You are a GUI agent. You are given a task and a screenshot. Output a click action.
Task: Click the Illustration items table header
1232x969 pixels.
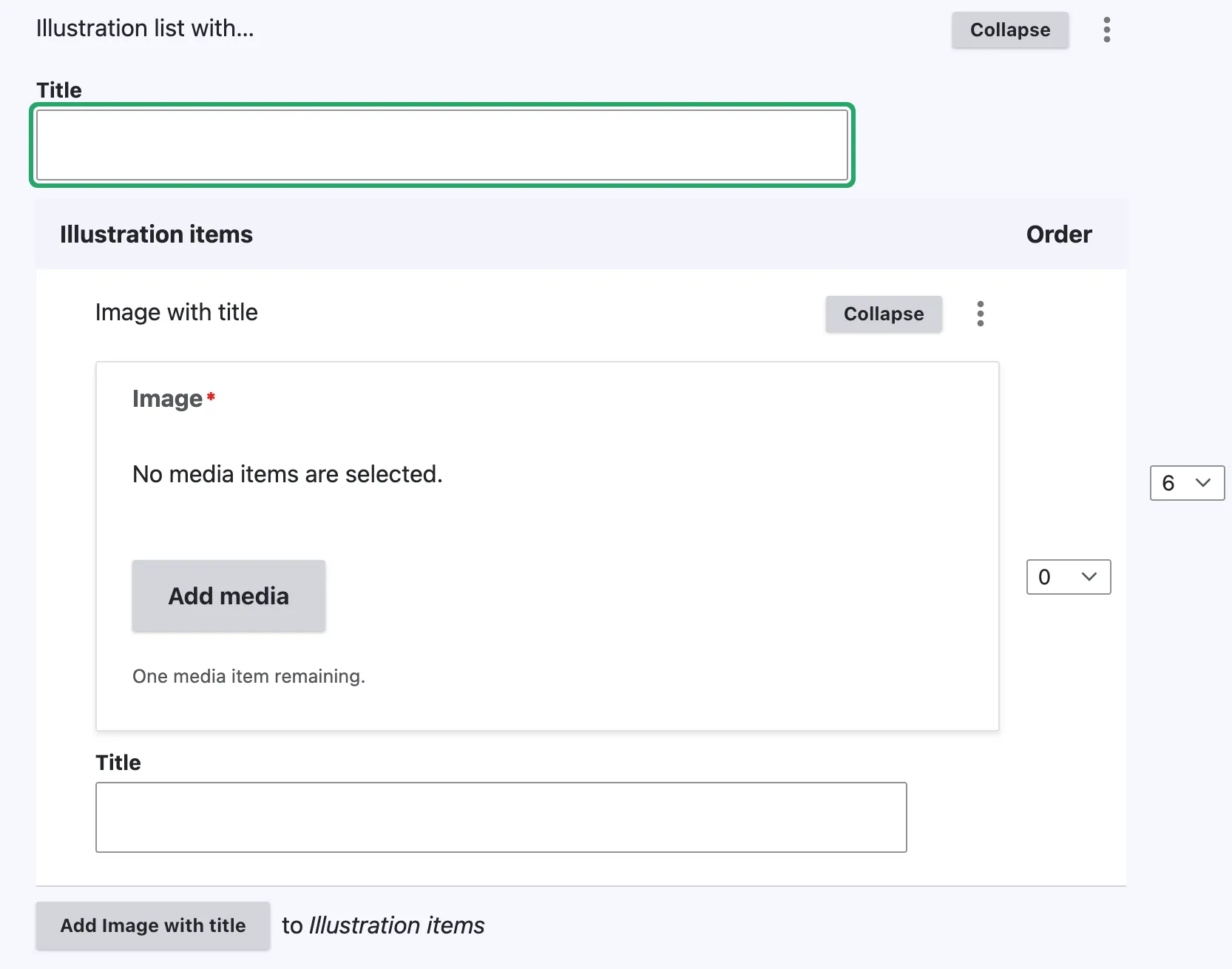(x=156, y=234)
